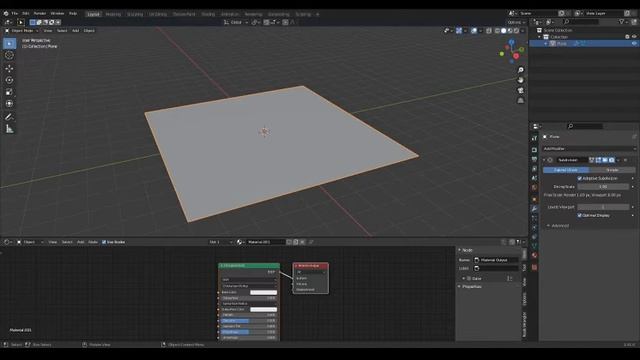Select the Measure tool
The height and width of the screenshot is (360, 640).
[x=9, y=129]
